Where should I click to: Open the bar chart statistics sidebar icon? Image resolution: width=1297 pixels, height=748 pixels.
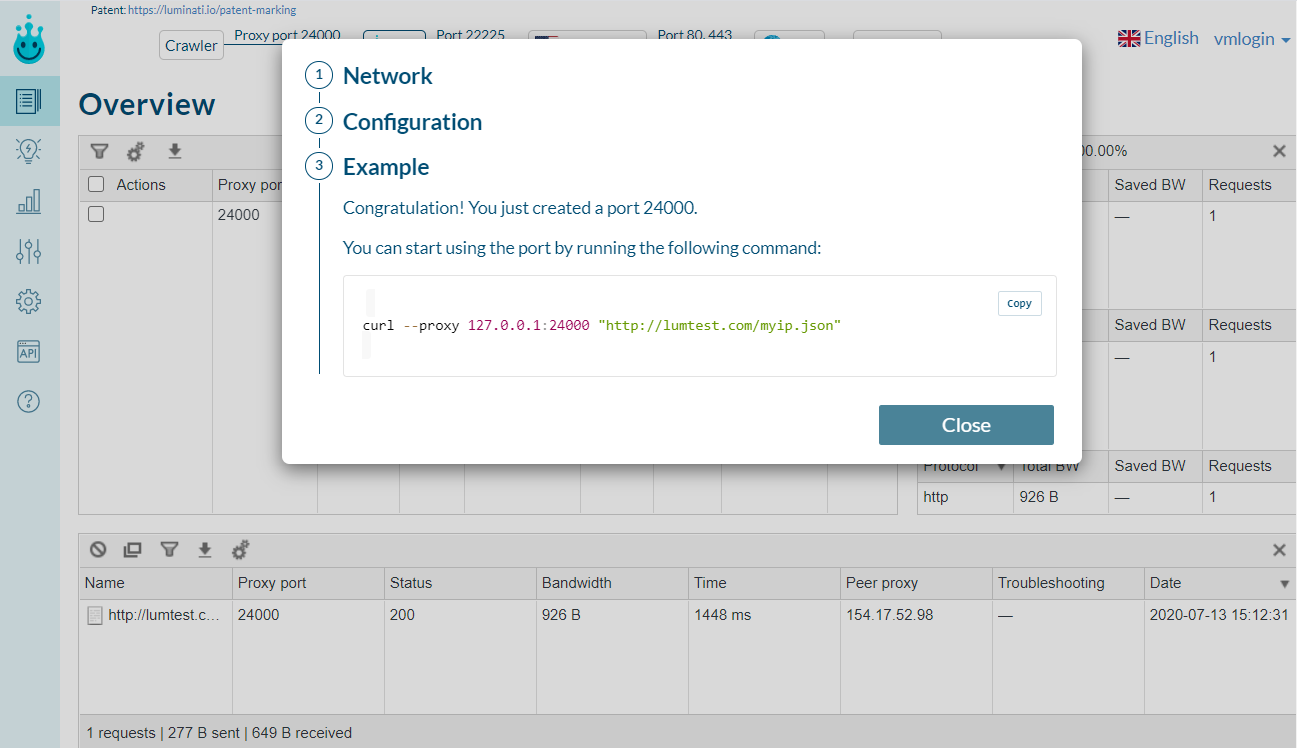click(x=29, y=201)
